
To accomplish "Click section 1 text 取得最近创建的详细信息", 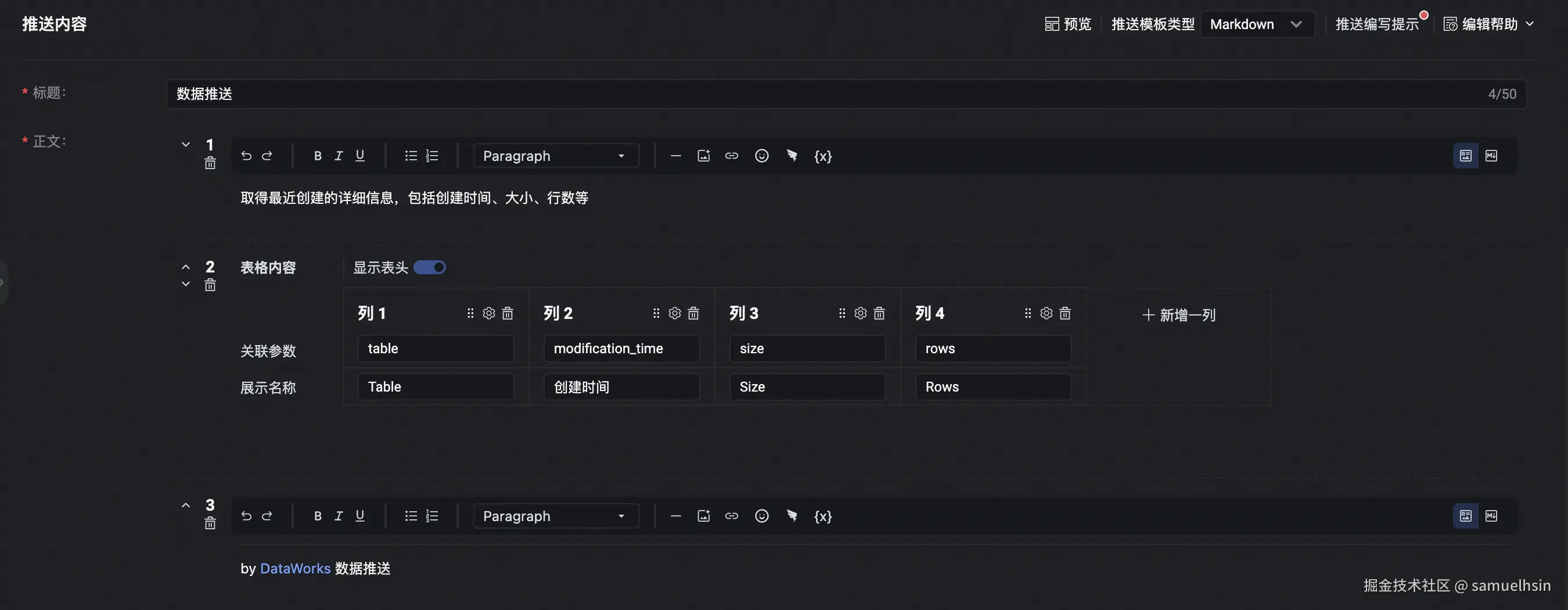I will click(x=317, y=198).
